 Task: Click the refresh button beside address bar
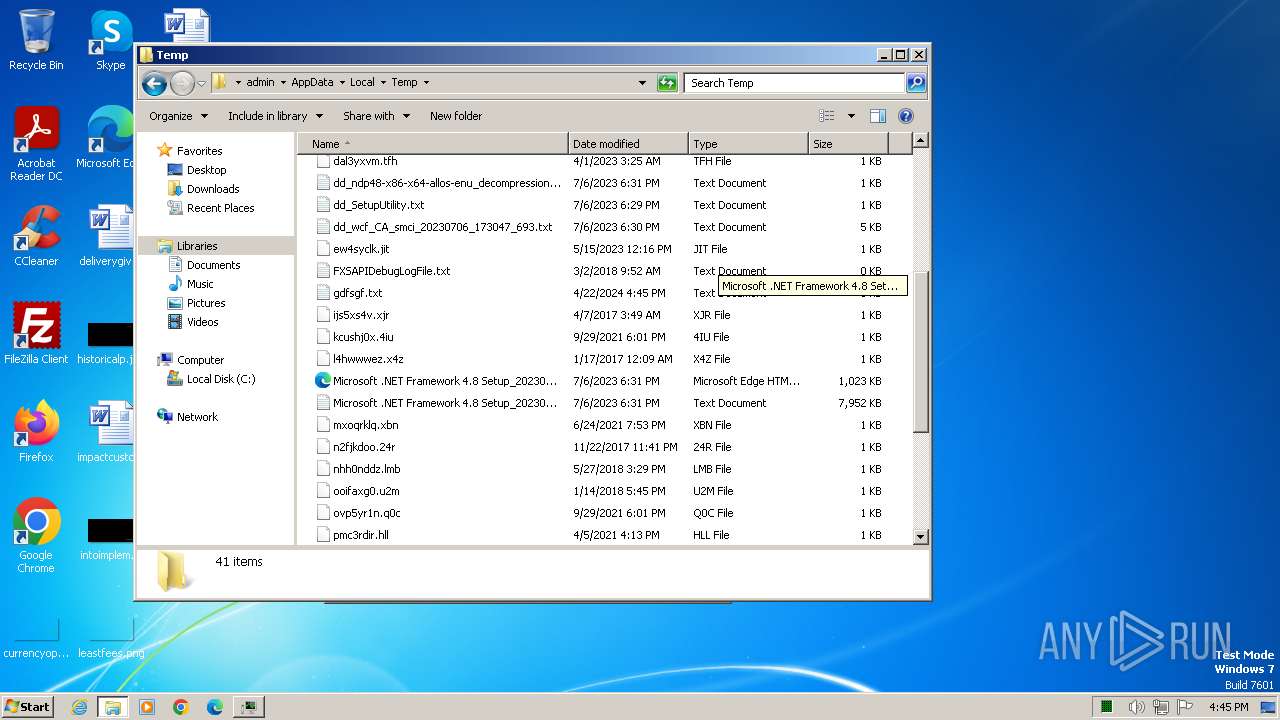coord(667,83)
